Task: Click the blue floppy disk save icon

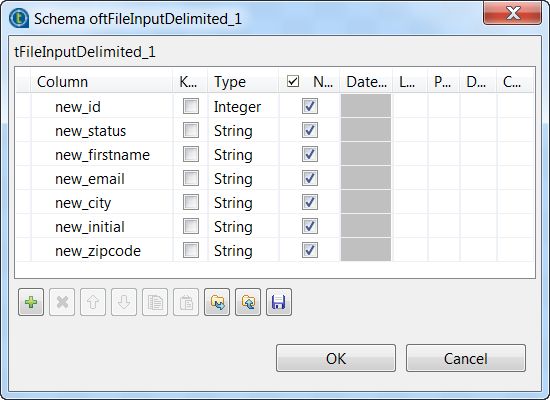Action: pyautogui.click(x=279, y=302)
